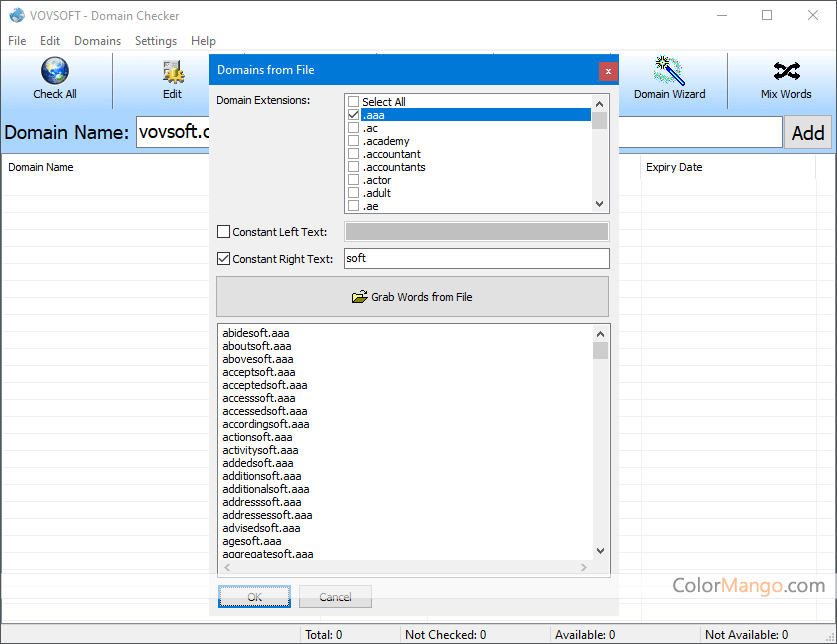Uncheck the Constant Right Text checkbox
Screen dimensions: 837x644
[x=224, y=259]
